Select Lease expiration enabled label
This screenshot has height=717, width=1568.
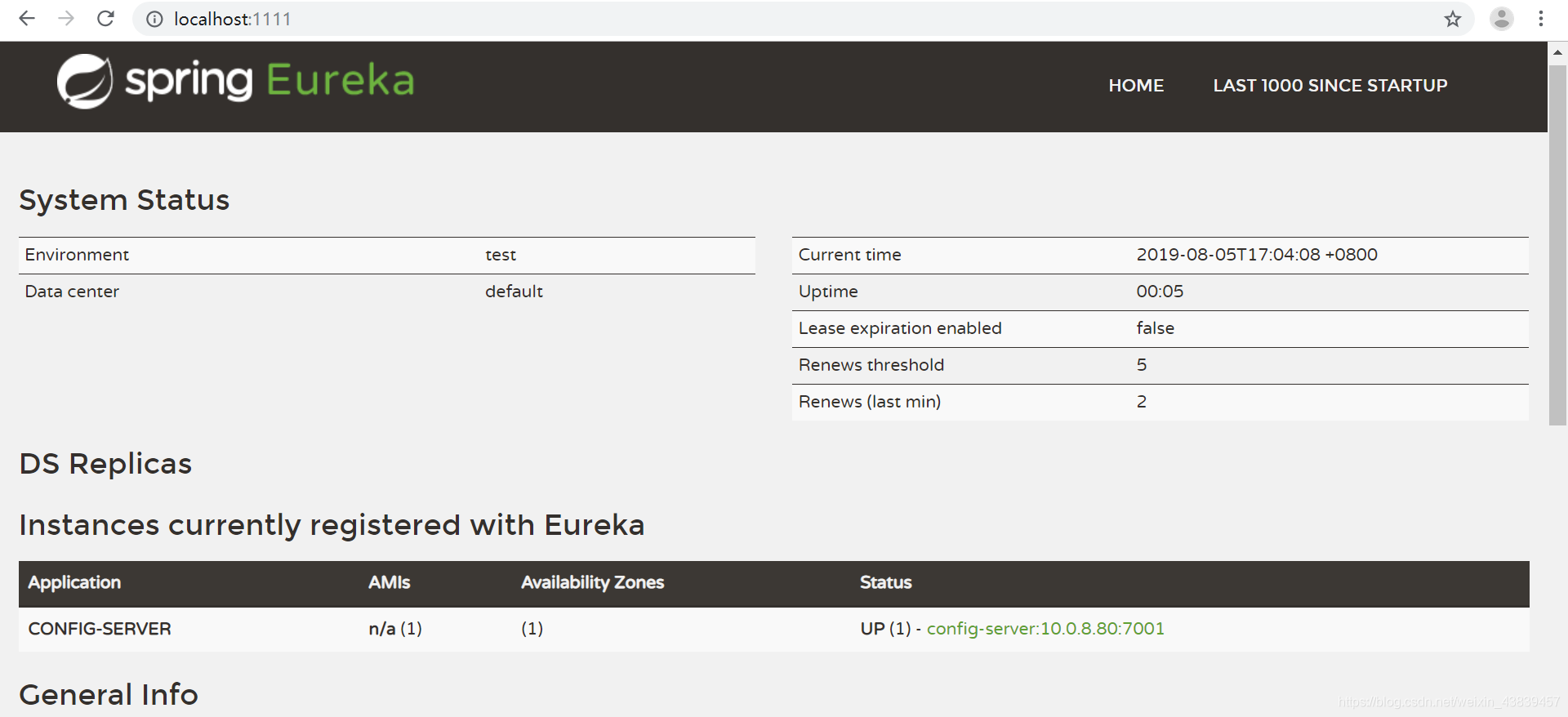coord(900,328)
